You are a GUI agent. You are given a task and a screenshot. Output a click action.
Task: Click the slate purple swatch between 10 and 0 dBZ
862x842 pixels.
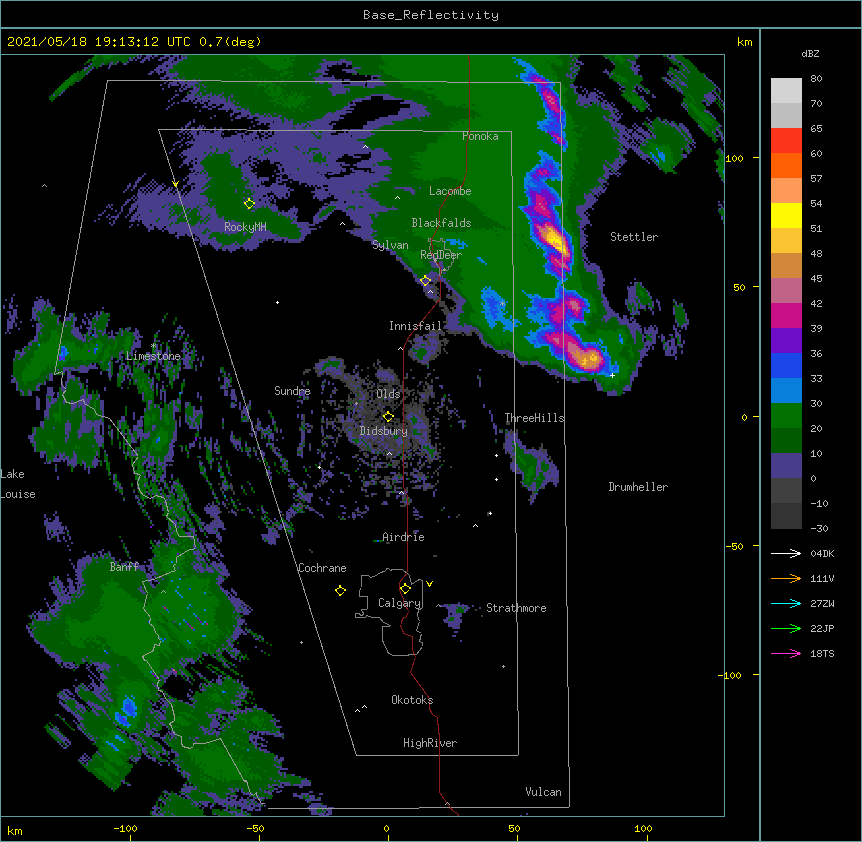pos(786,466)
